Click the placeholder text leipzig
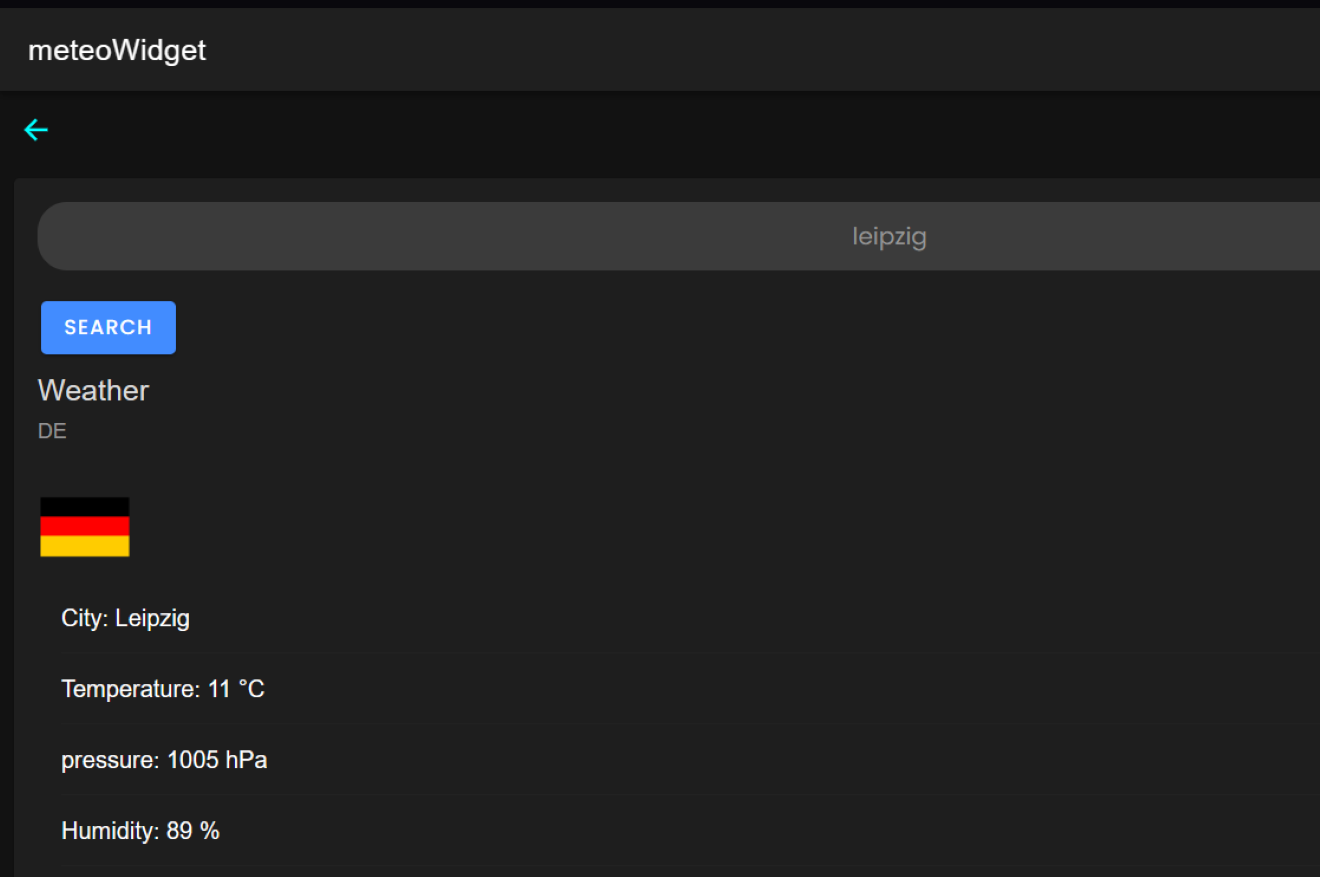The width and height of the screenshot is (1320, 877). click(x=889, y=236)
